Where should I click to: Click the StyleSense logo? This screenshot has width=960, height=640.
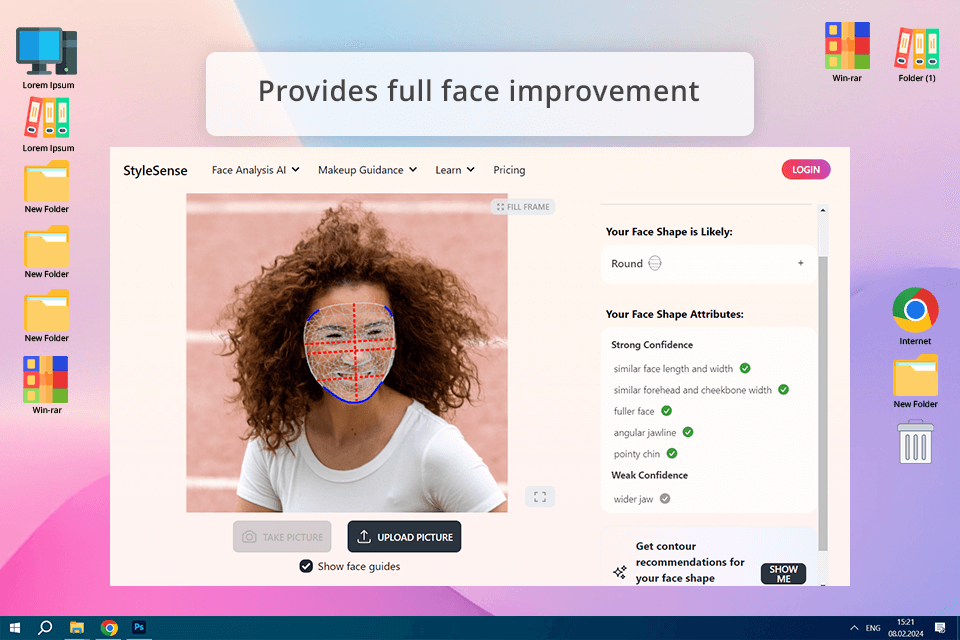(155, 170)
